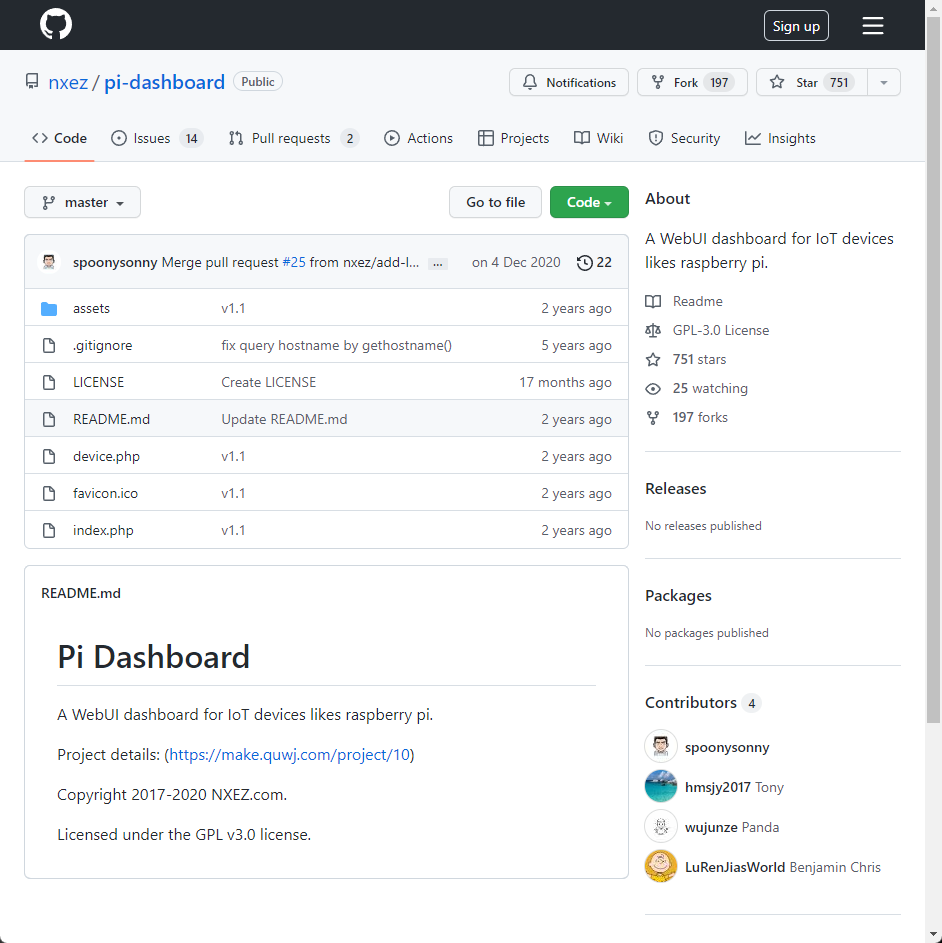
Task: View commit history clock icon
Action: tap(585, 263)
